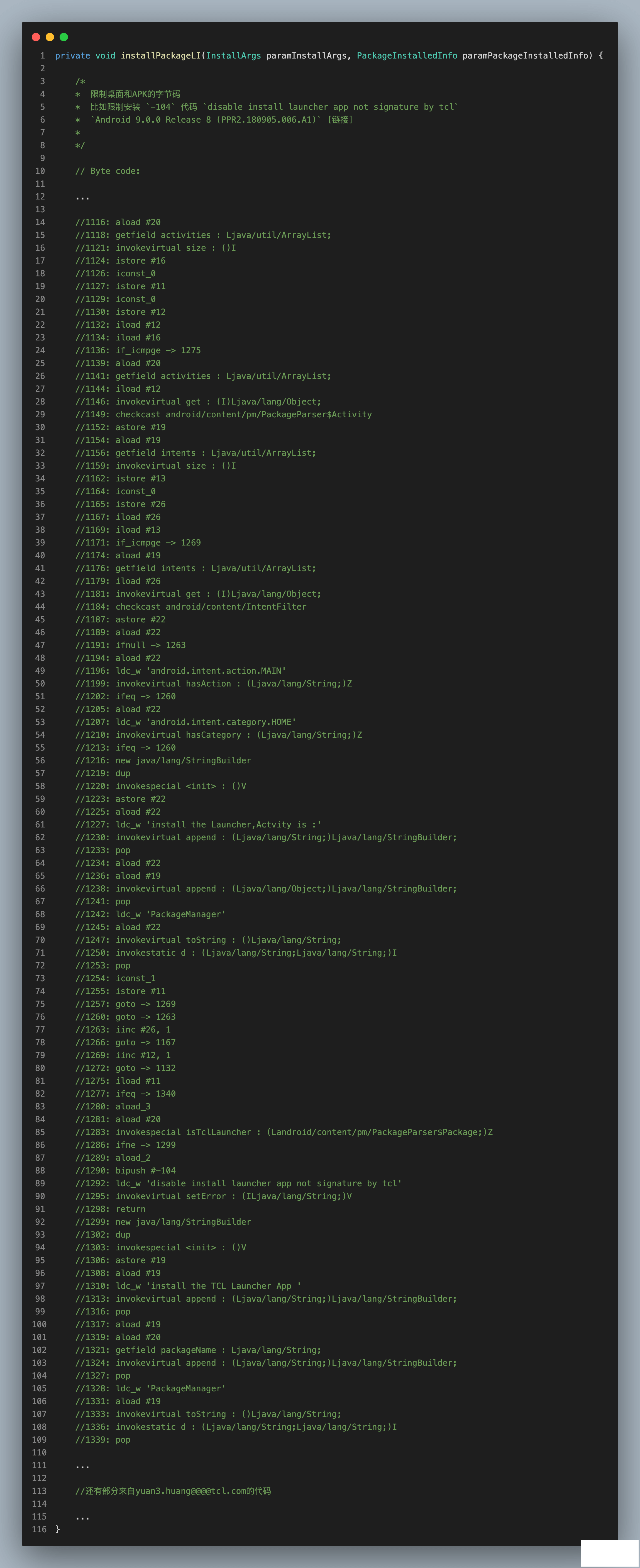Click line '//1202: ifeq -> 1260'
Image resolution: width=640 pixels, height=1568 pixels.
(x=125, y=696)
